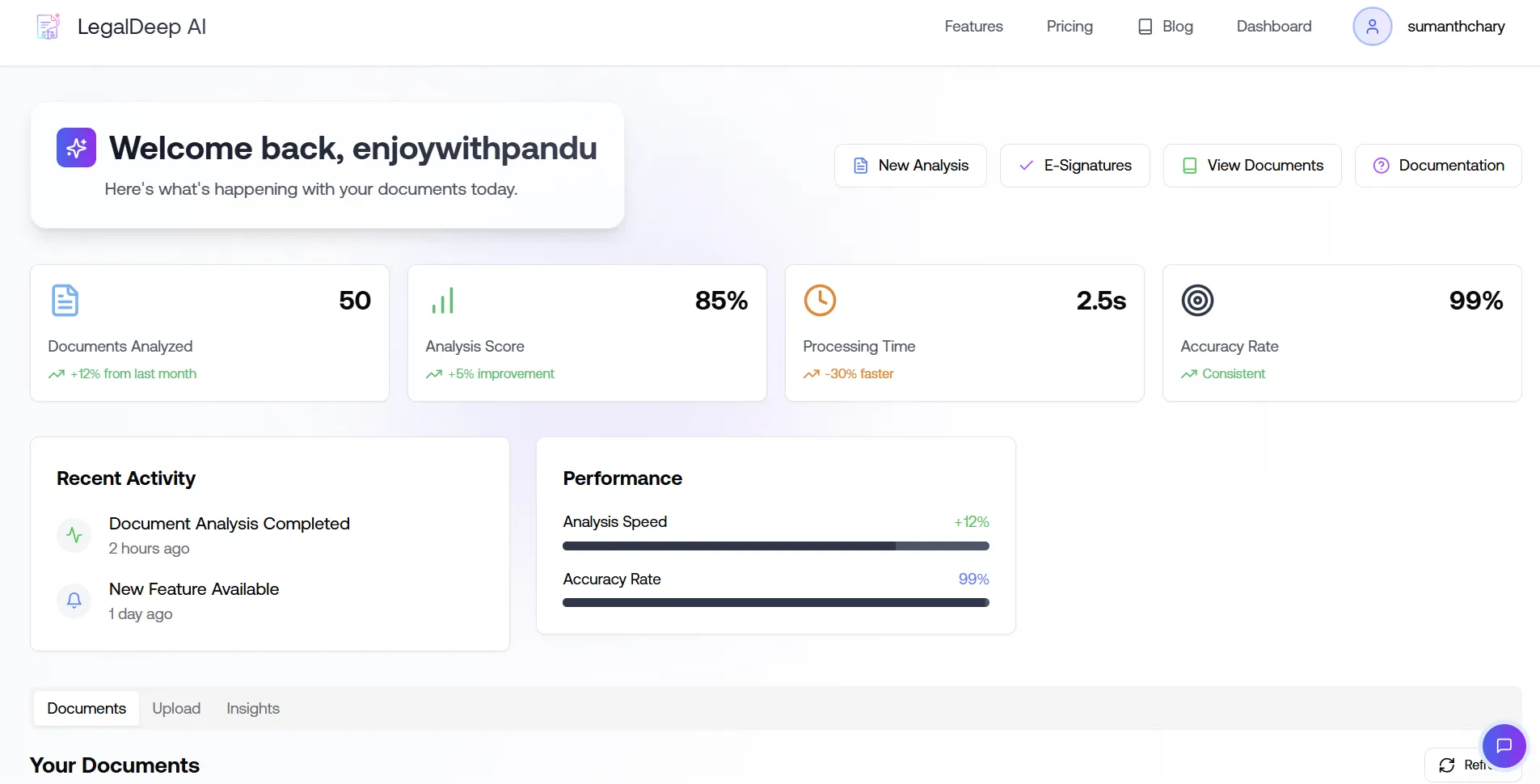1540x784 pixels.
Task: Click the sparkle icon beside Welcome back
Action: coord(76,148)
